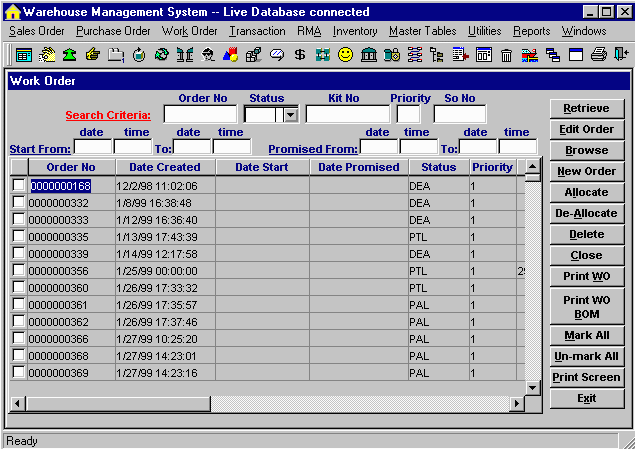
Task: Click the Kit No search field
Action: [347, 115]
